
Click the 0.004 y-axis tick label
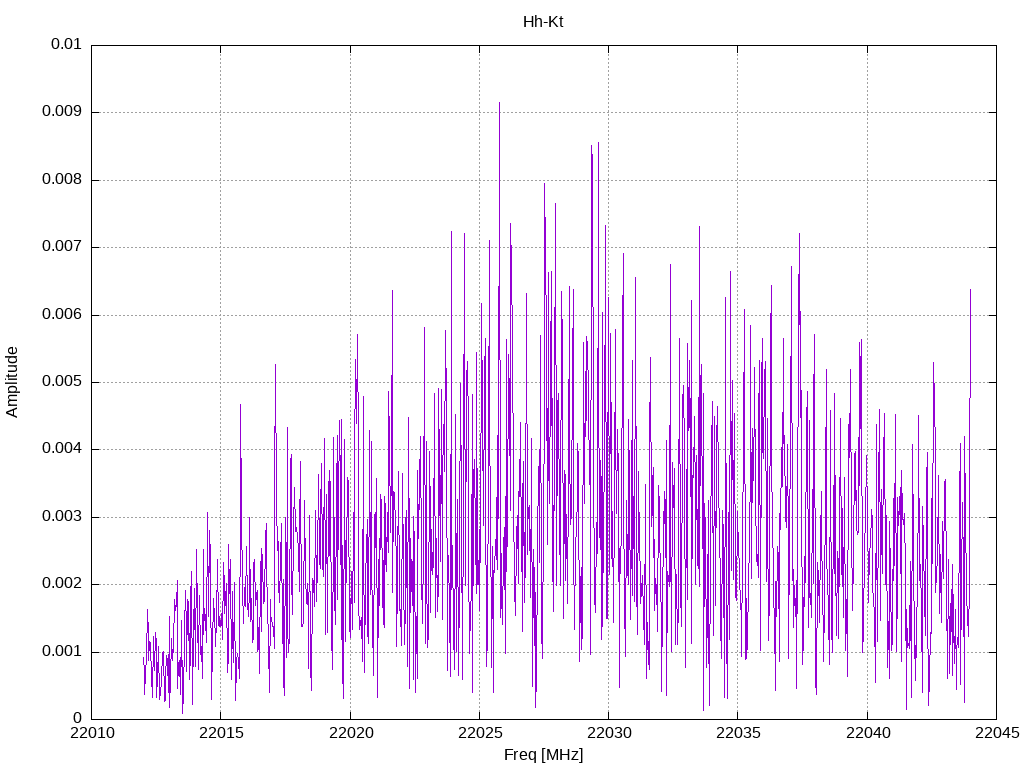[x=62, y=449]
